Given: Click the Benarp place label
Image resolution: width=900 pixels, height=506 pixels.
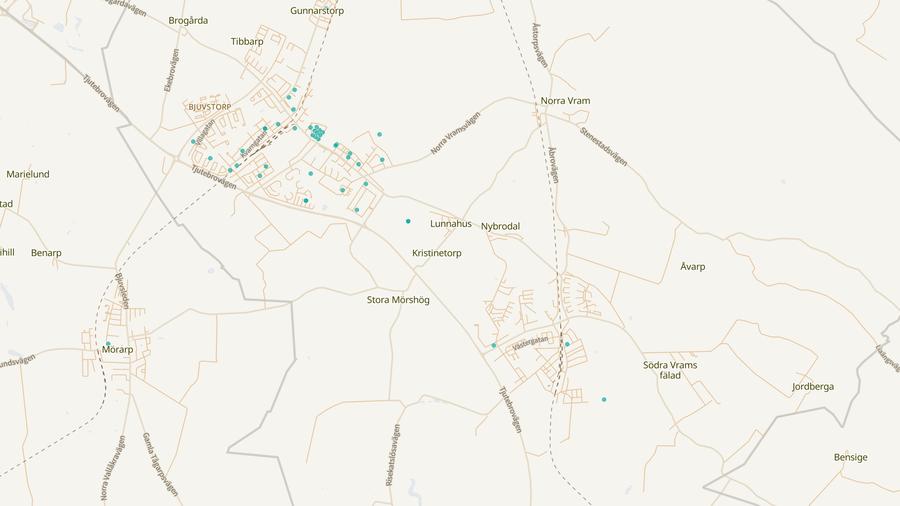Looking at the screenshot, I should pos(46,253).
